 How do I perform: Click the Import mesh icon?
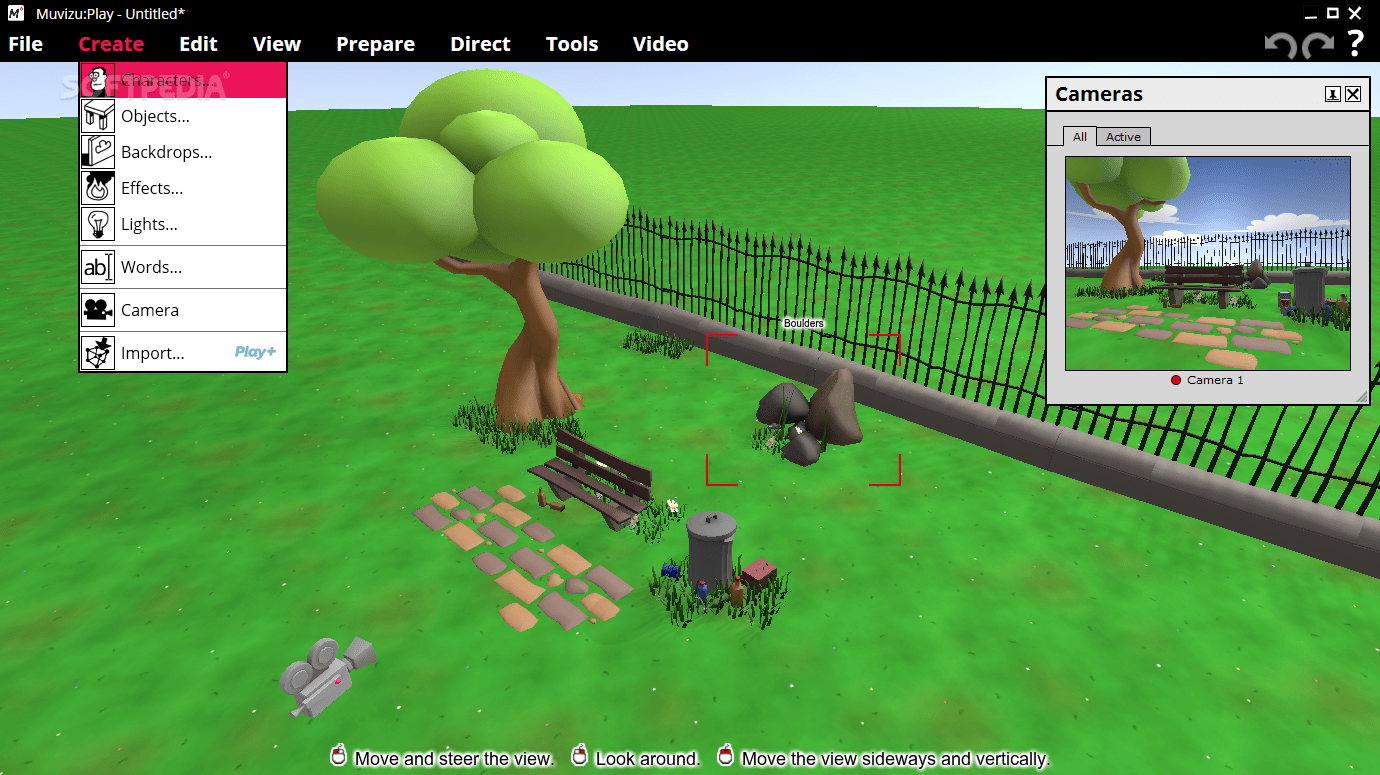(98, 353)
